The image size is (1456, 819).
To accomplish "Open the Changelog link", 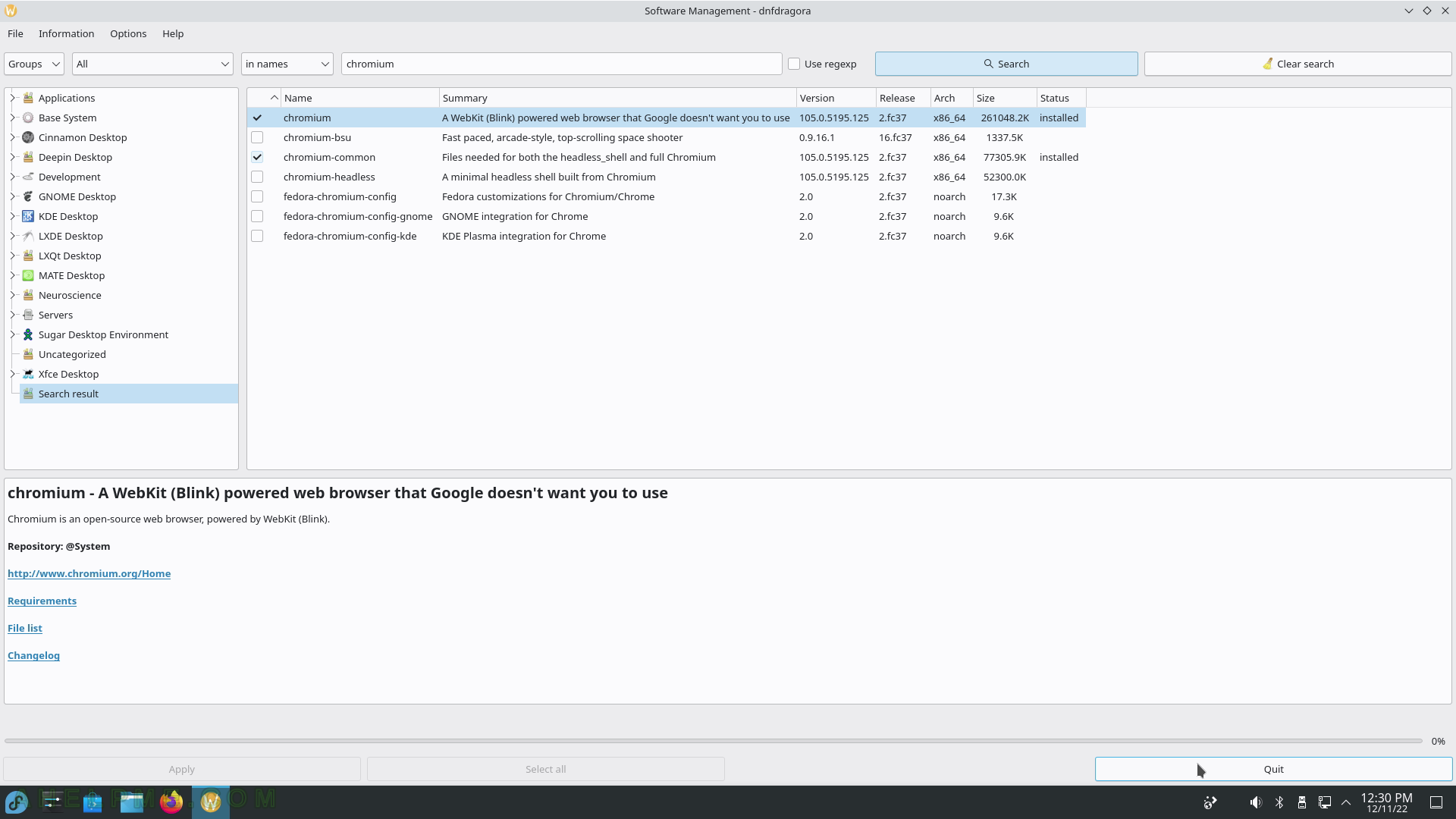I will [33, 655].
